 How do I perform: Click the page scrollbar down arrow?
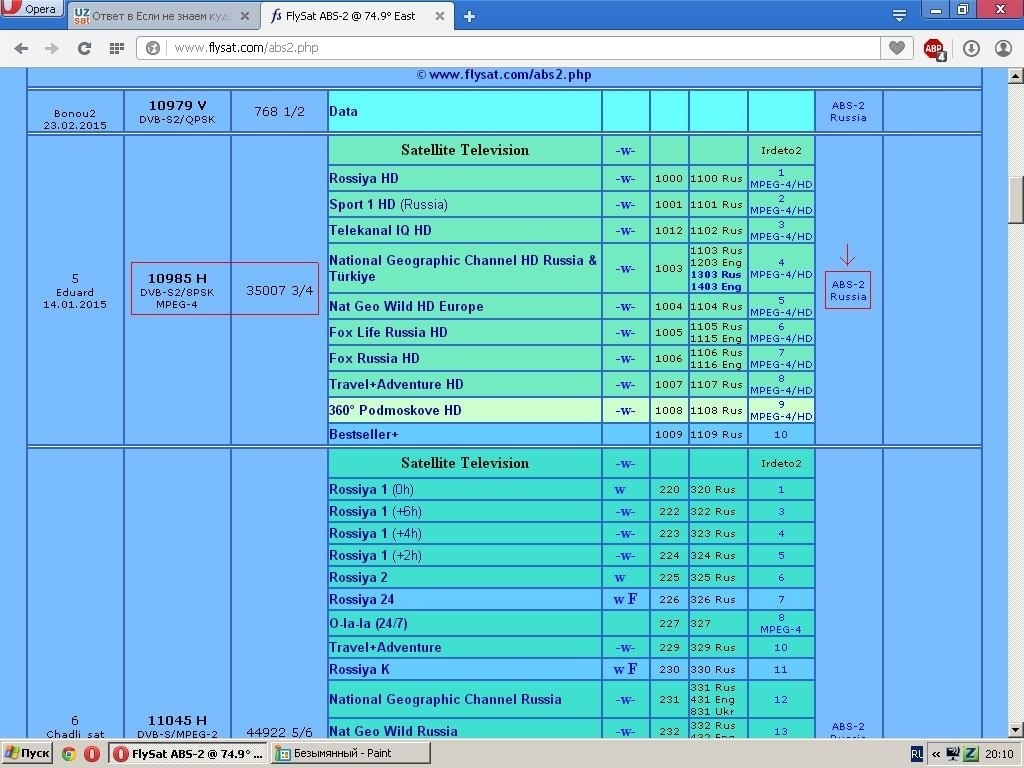tap(1016, 730)
